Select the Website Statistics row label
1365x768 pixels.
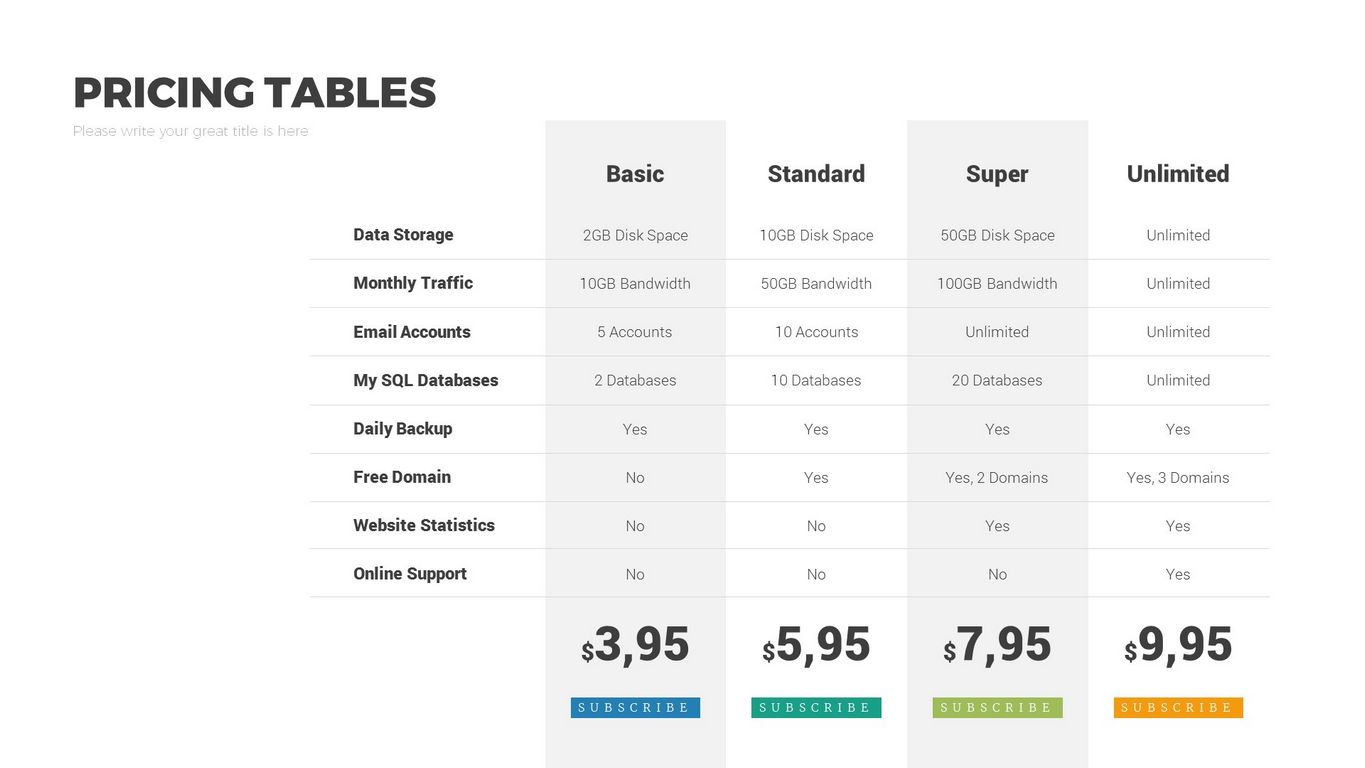pos(424,526)
